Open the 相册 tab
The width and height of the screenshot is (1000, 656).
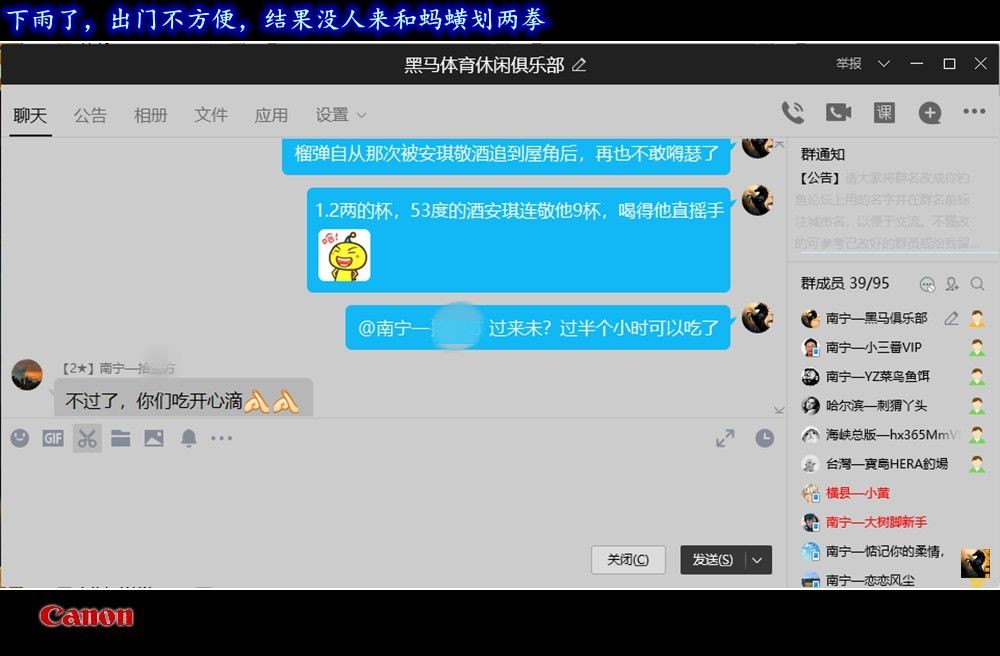coord(151,115)
